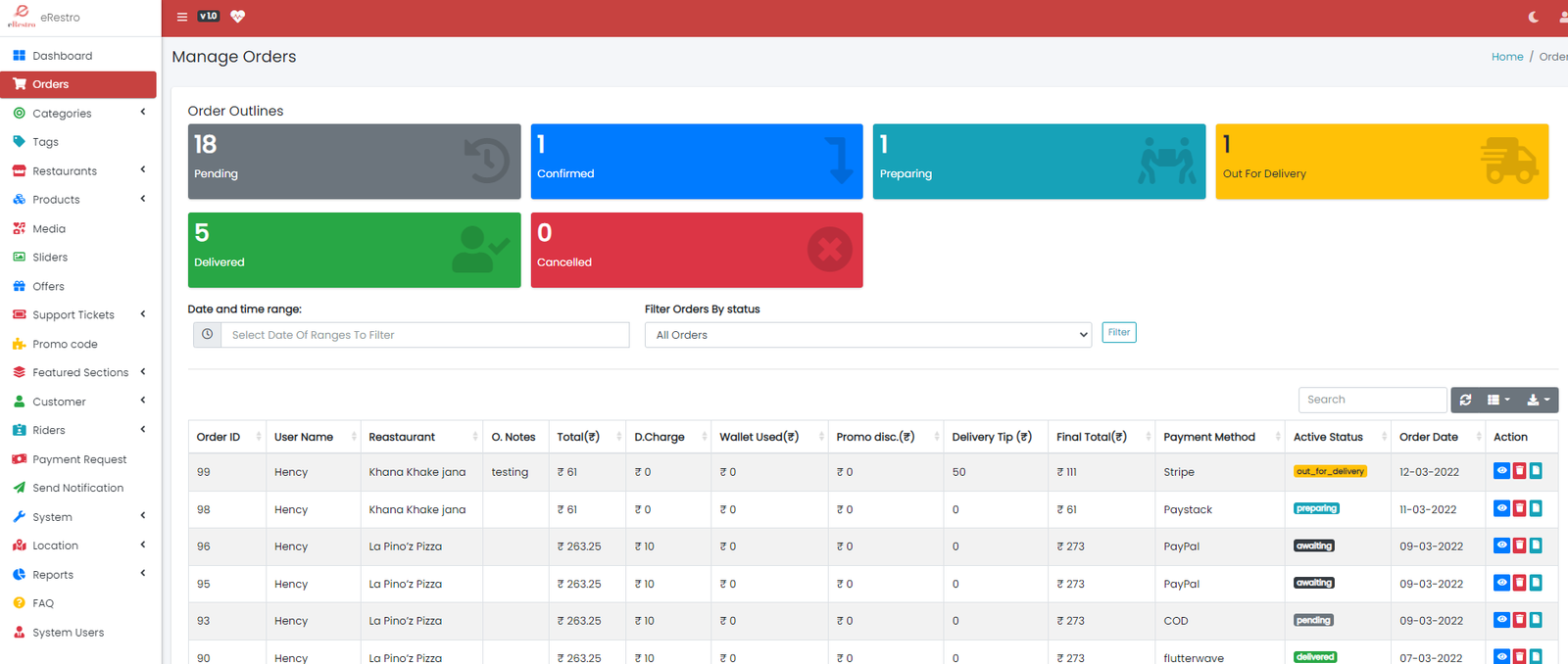
Task: Click the Cancelled orders card
Action: 697,250
